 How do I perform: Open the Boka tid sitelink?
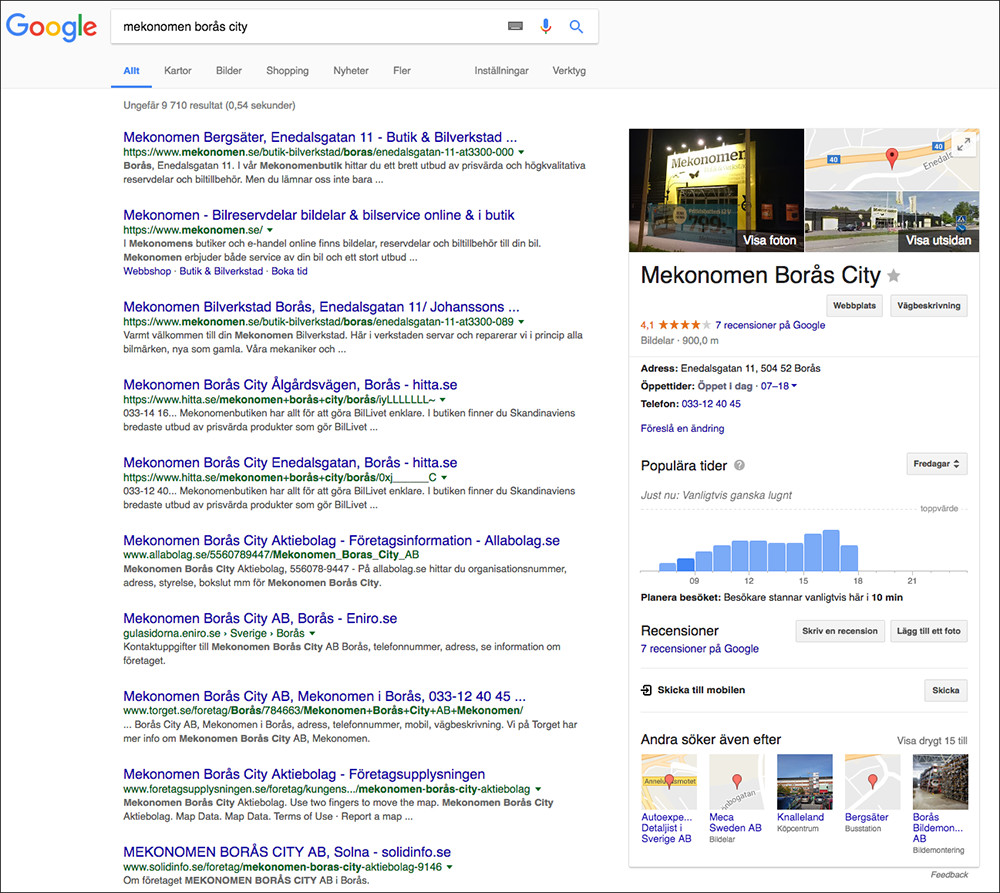pos(290,271)
